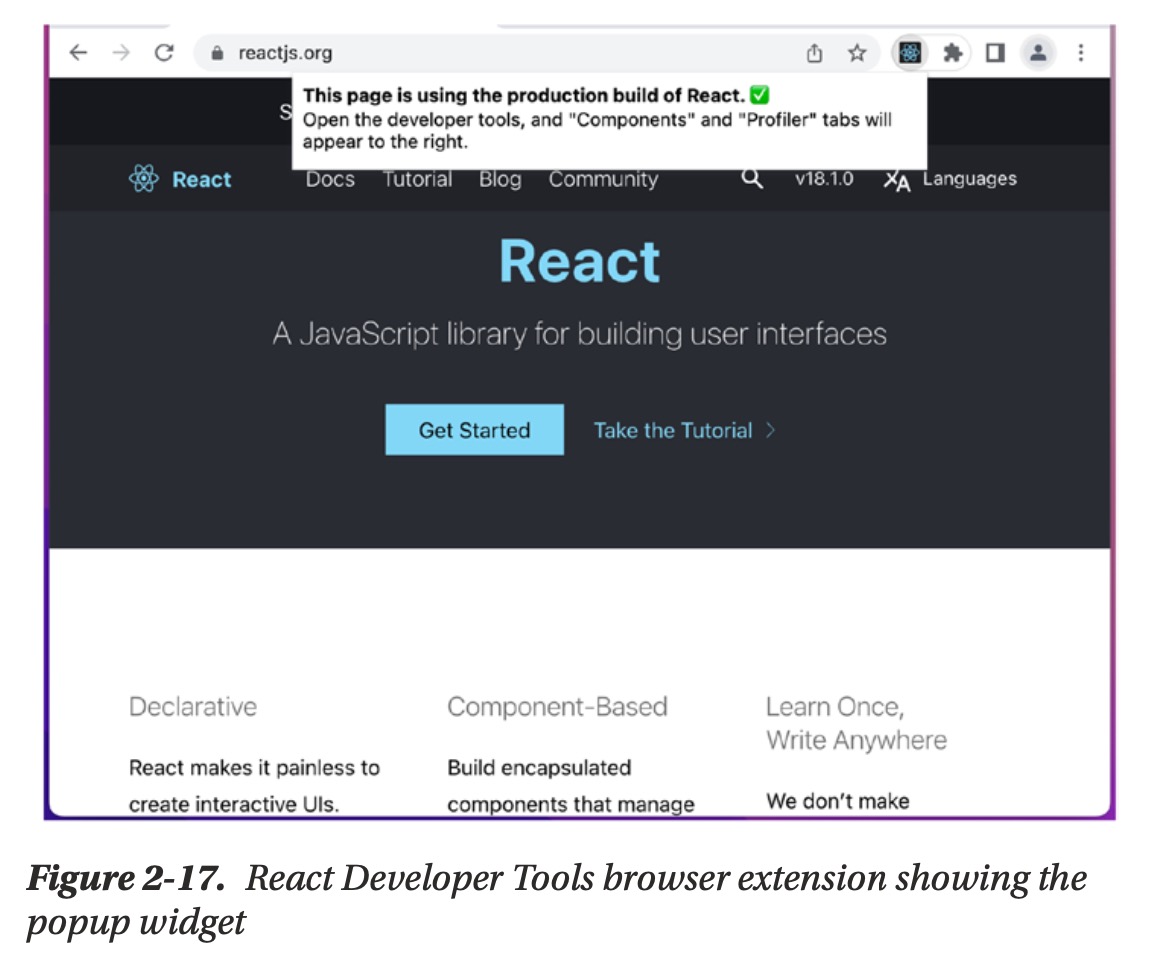Go to the Blog navigation link
The height and width of the screenshot is (960, 1172).
click(x=499, y=180)
